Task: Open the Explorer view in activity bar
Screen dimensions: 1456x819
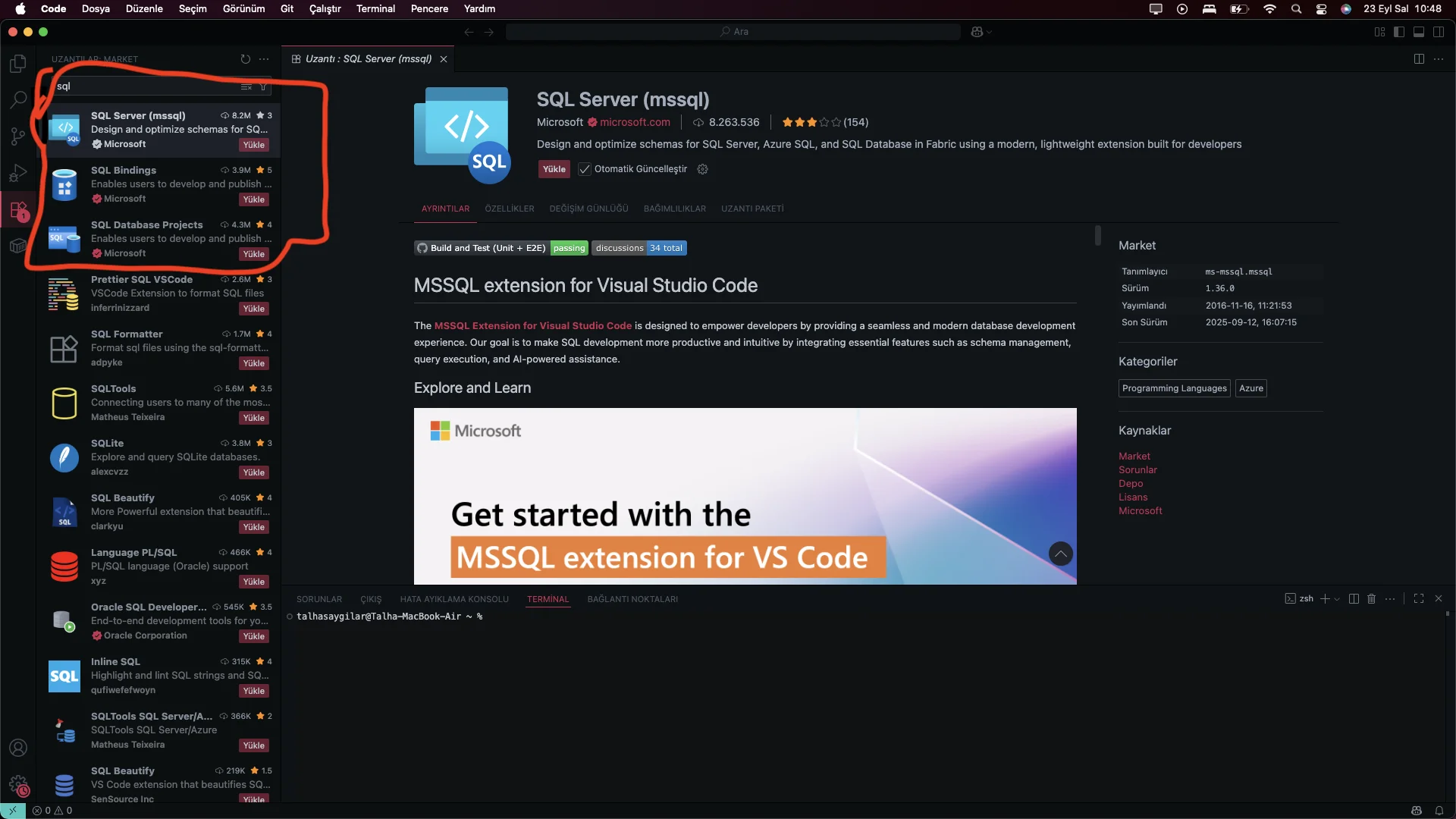Action: tap(18, 64)
